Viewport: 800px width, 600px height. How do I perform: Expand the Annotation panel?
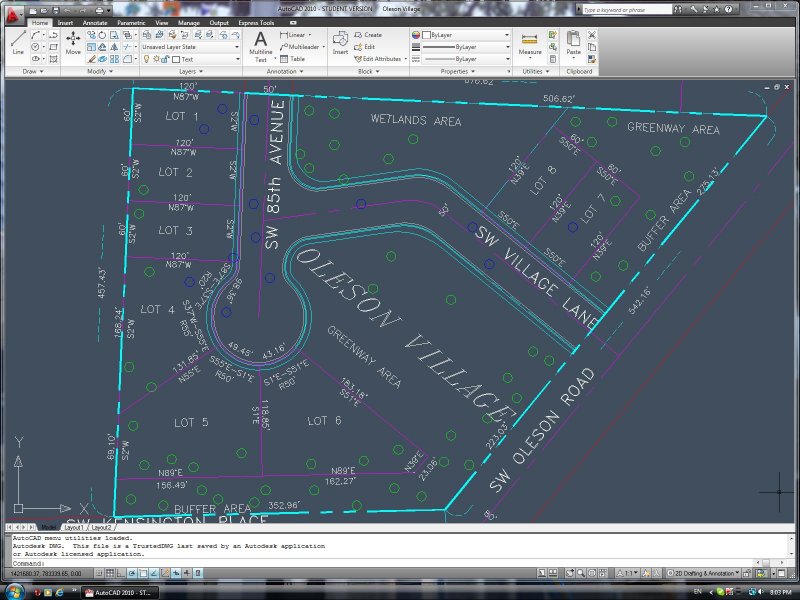pos(285,71)
